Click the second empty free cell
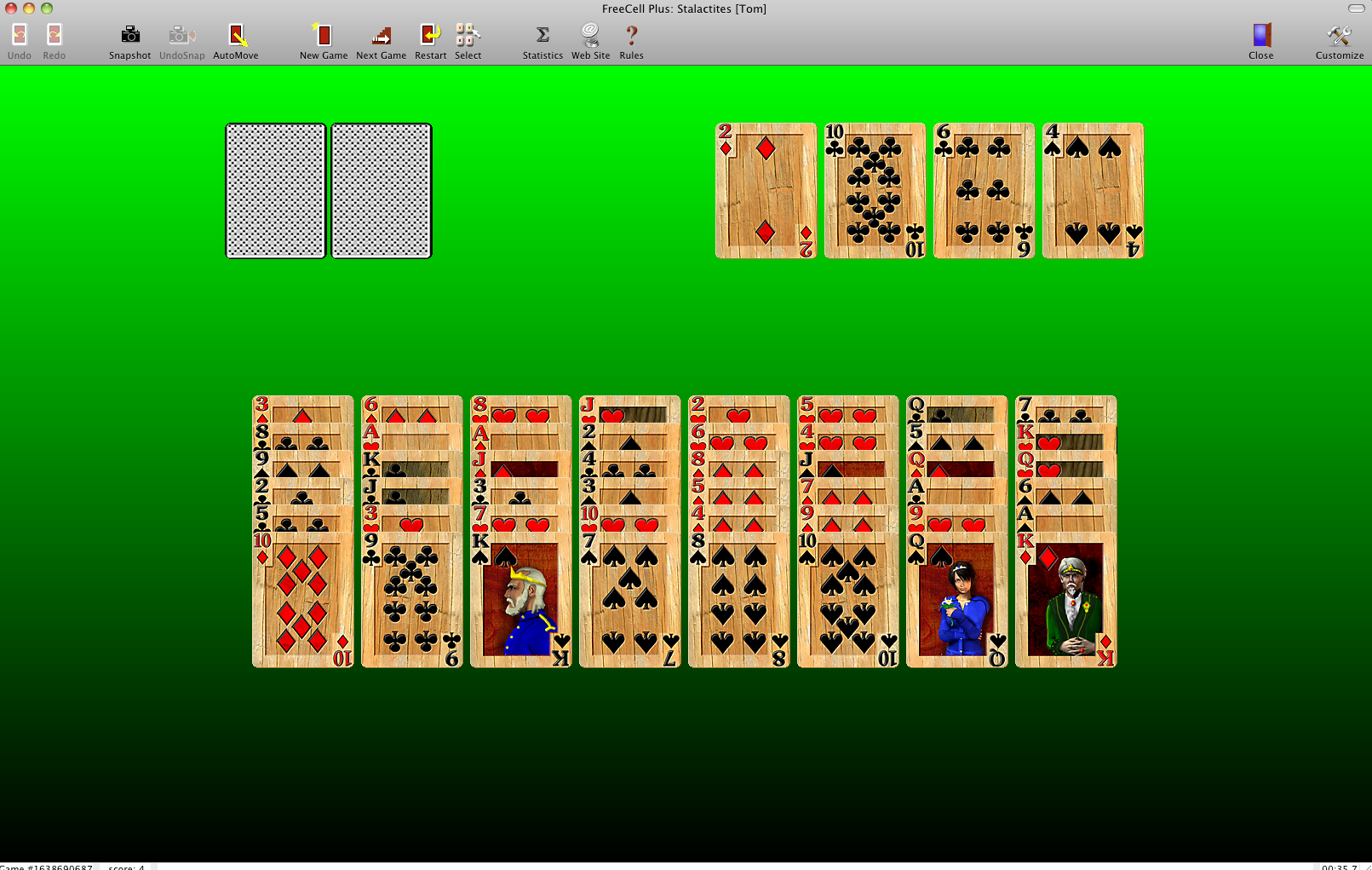This screenshot has width=1372, height=870. point(381,191)
